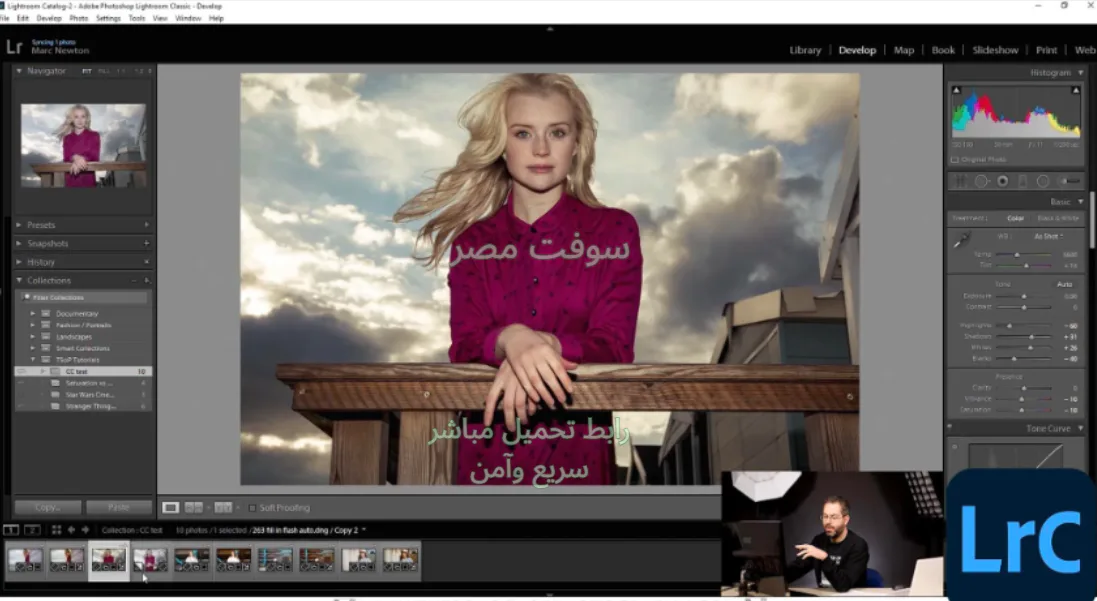Image resolution: width=1097 pixels, height=601 pixels.
Task: Open the Develop menu in menu bar
Action: click(x=48, y=18)
